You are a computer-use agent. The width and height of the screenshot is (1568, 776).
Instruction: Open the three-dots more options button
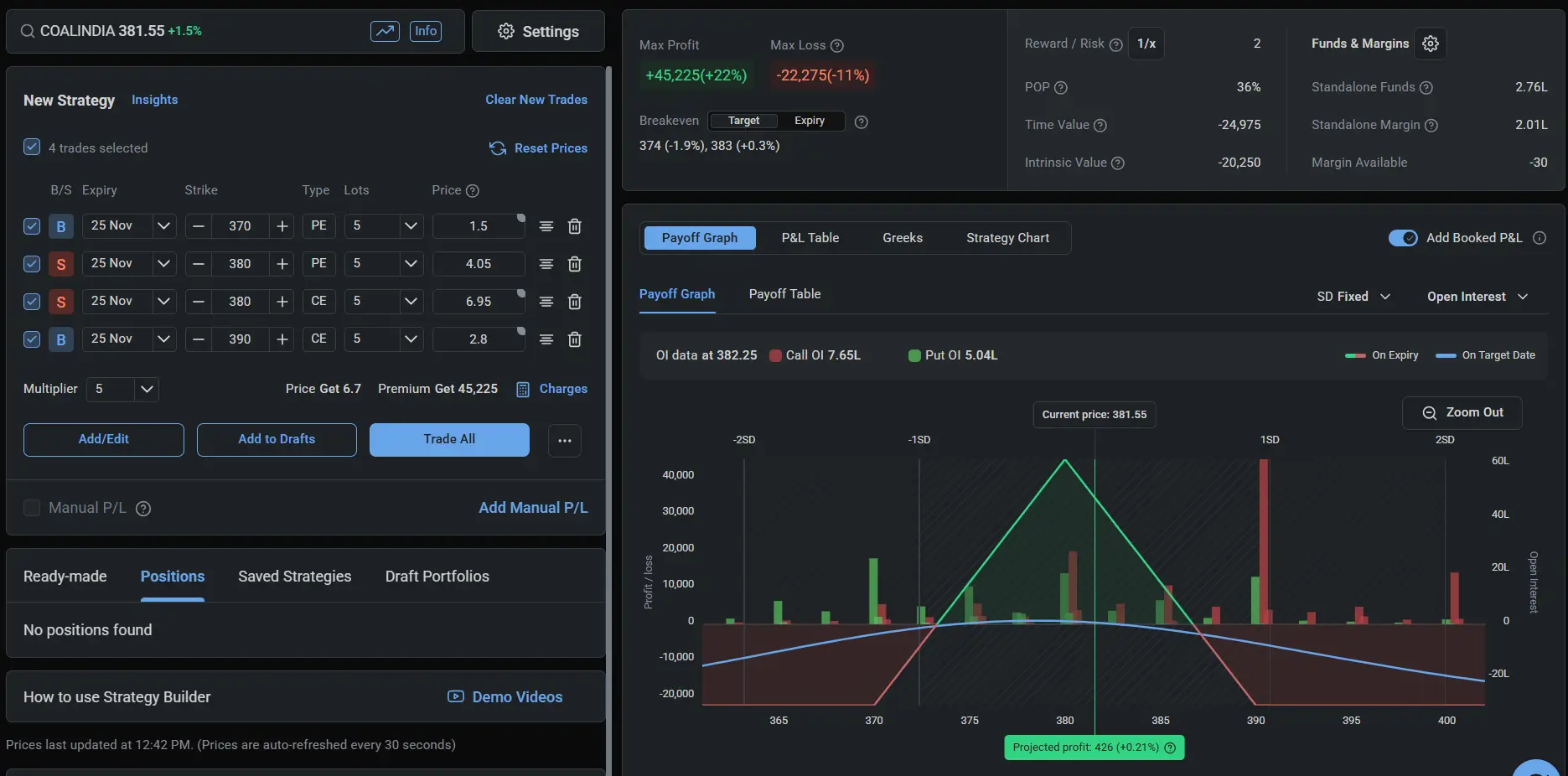coord(565,440)
